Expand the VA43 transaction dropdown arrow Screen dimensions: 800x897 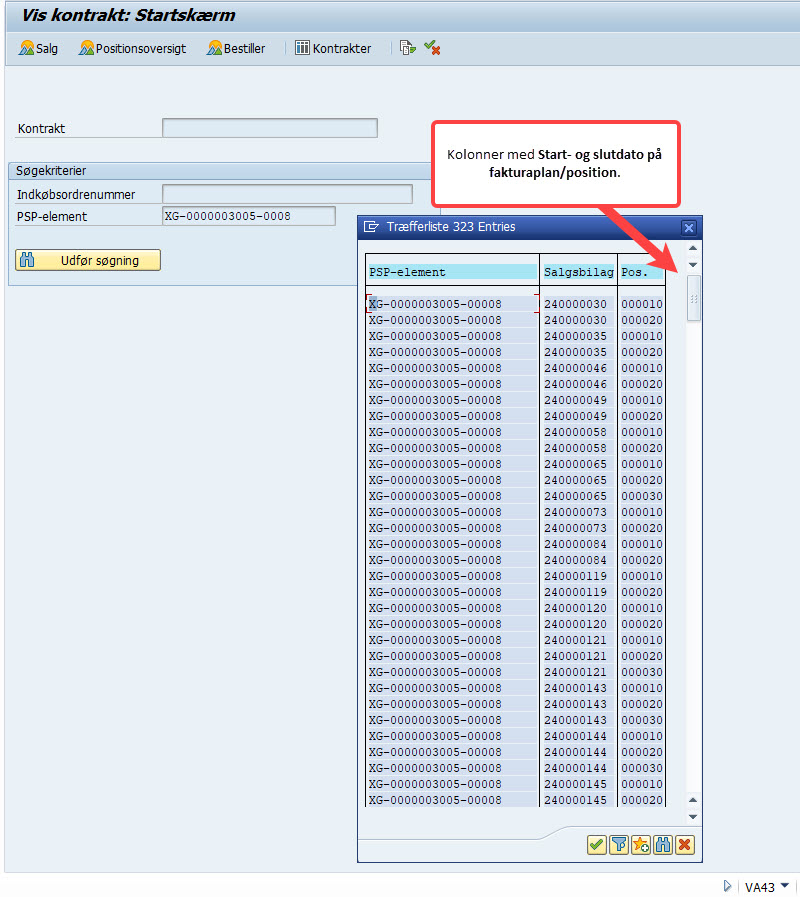point(785,886)
